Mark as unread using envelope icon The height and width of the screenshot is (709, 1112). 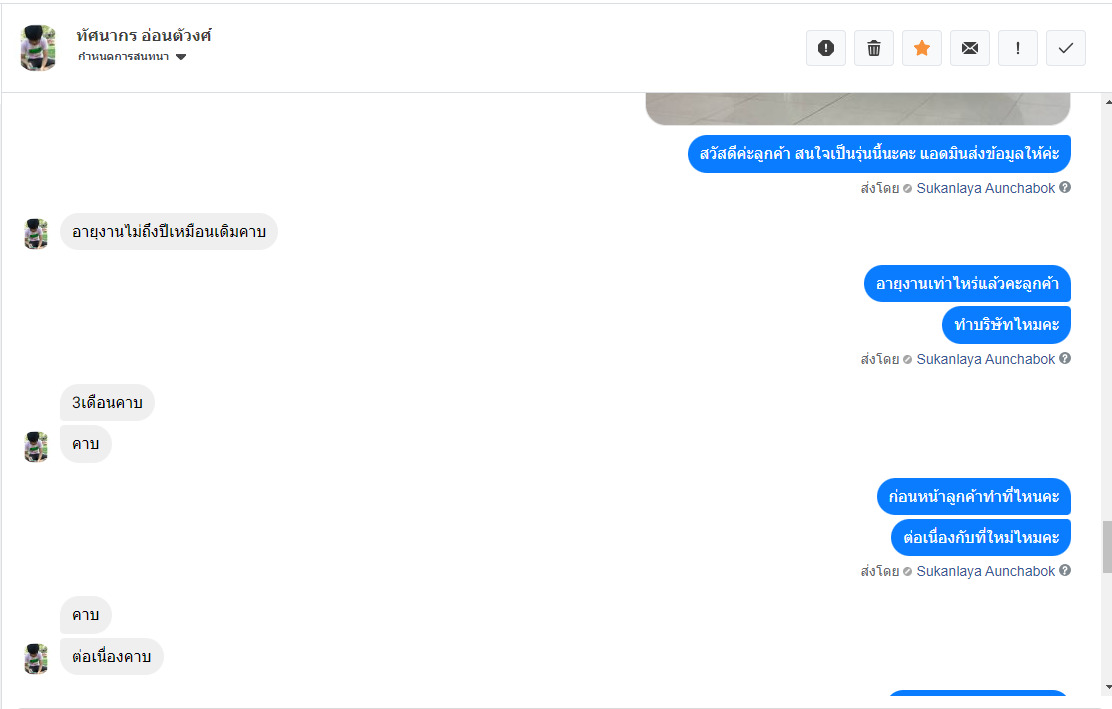[969, 48]
